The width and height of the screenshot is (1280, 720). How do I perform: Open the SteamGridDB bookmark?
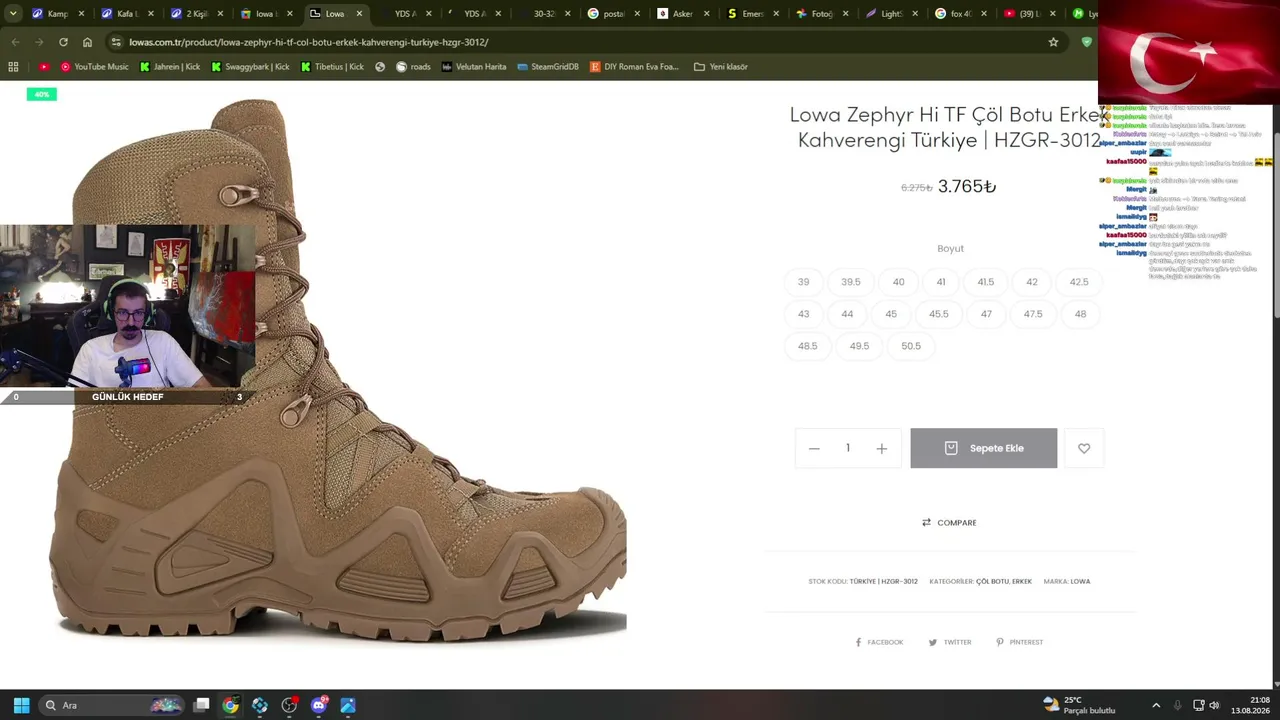point(548,67)
